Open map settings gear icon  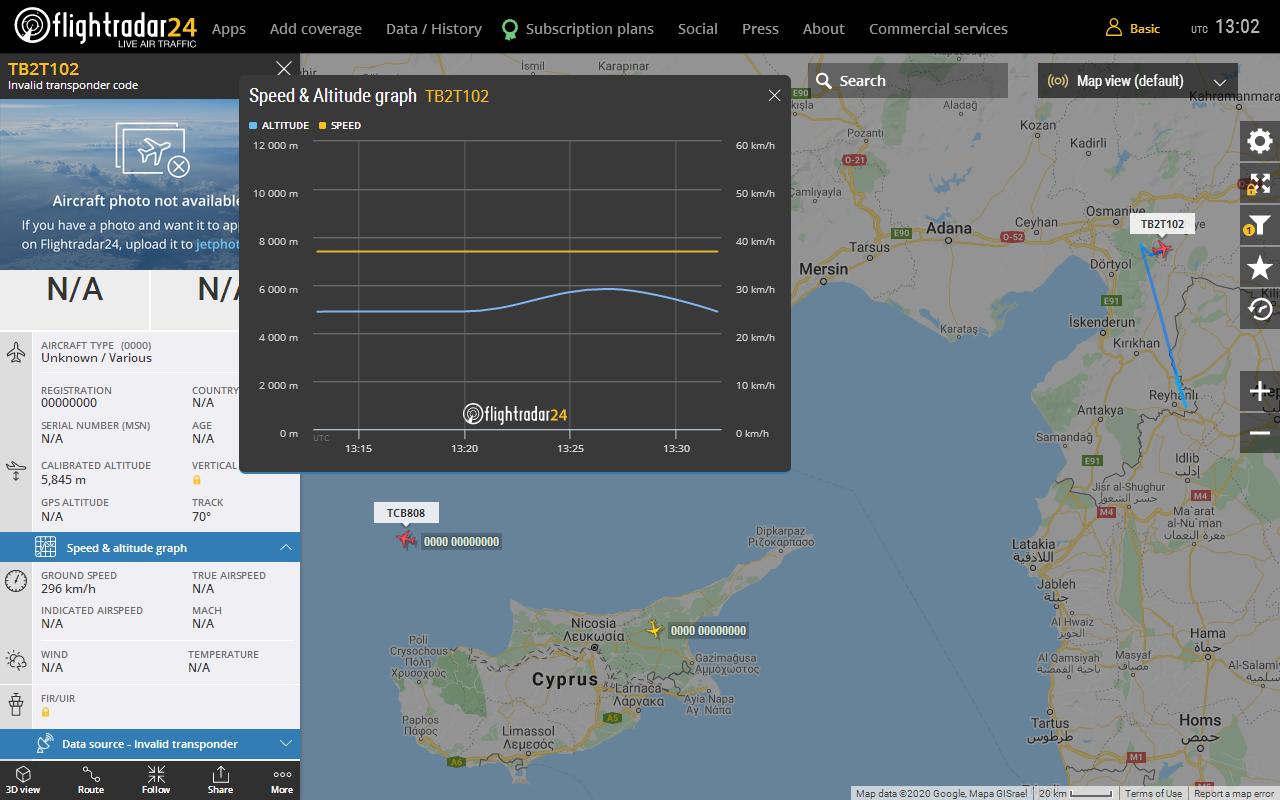point(1260,141)
